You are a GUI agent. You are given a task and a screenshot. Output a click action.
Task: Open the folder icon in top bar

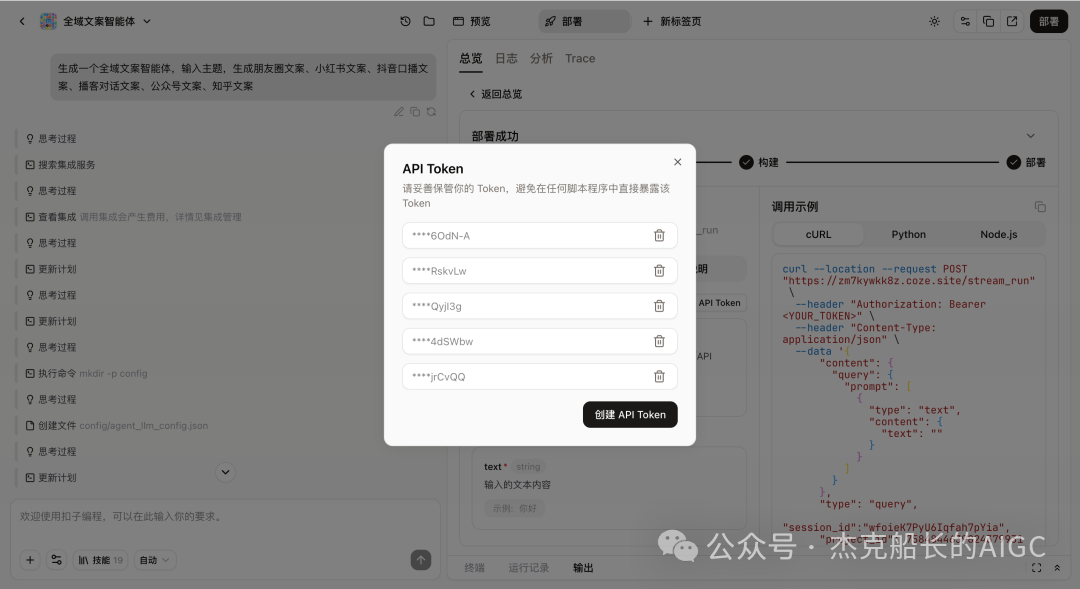429,21
